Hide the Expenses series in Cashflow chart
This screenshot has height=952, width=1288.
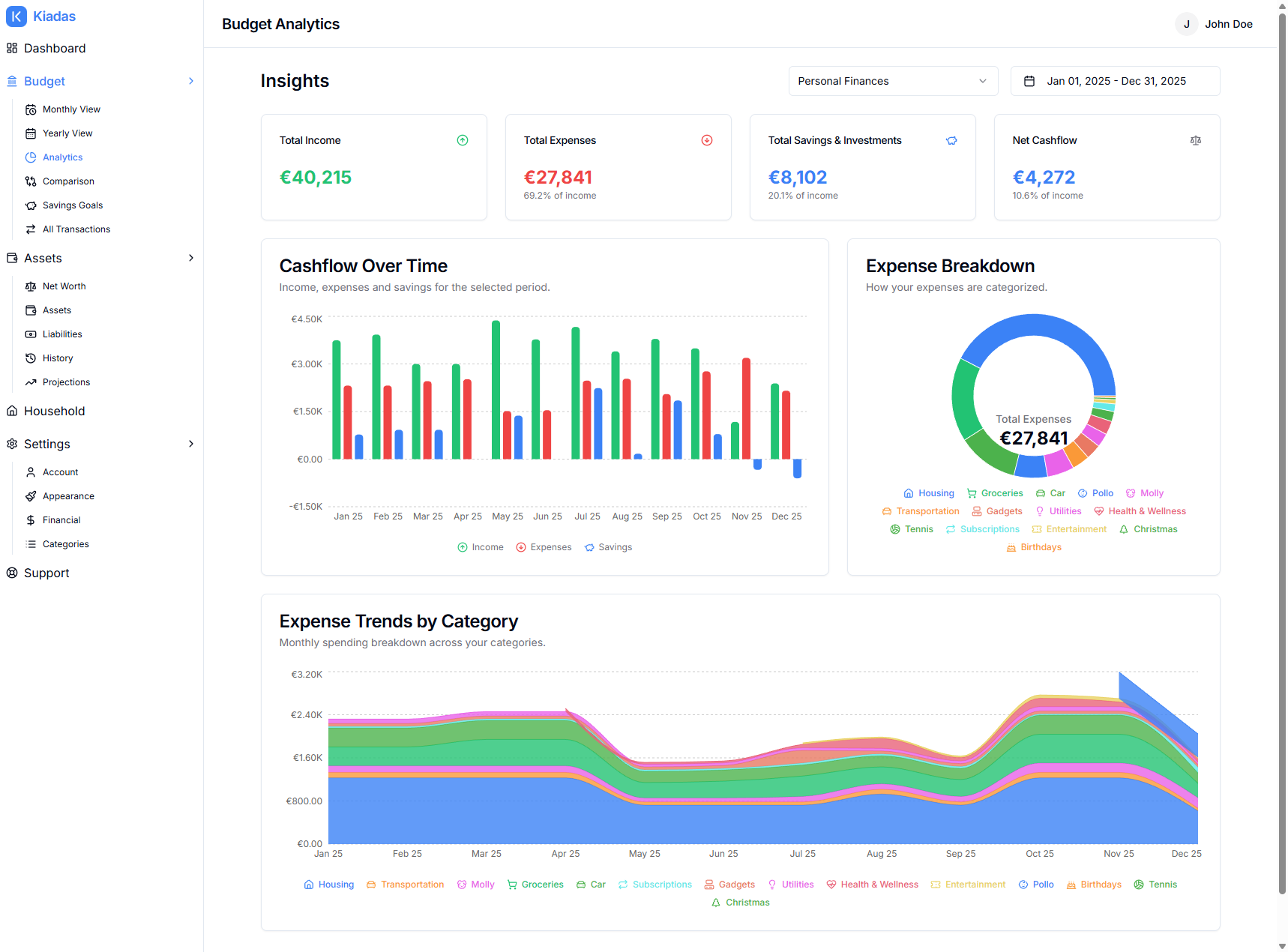(x=544, y=546)
